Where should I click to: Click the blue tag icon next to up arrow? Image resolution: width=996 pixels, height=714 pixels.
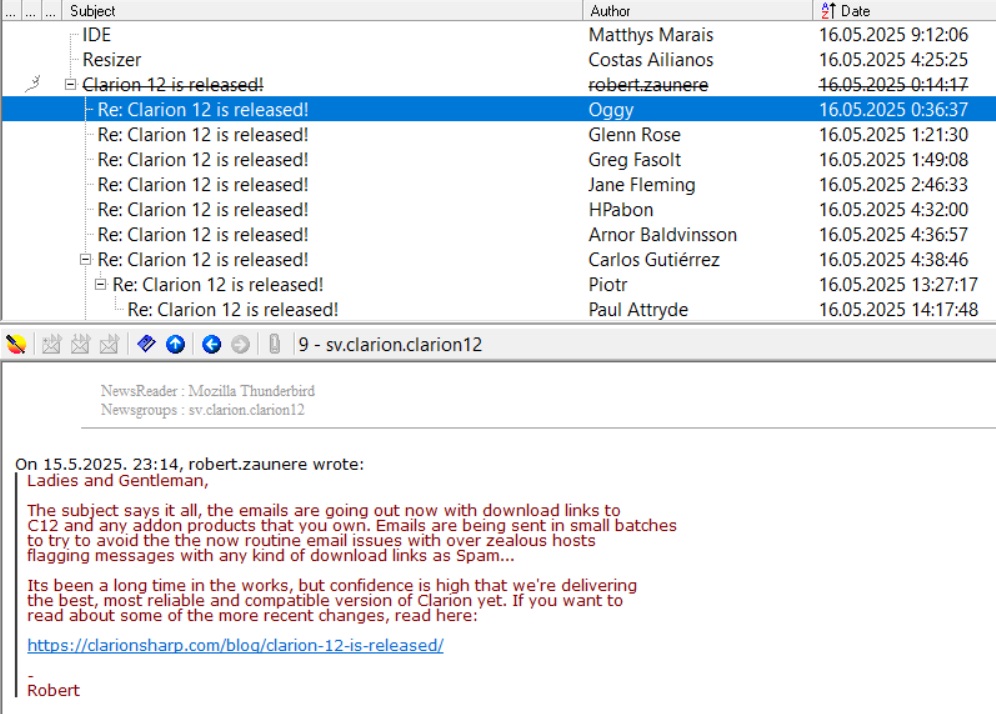[x=146, y=344]
